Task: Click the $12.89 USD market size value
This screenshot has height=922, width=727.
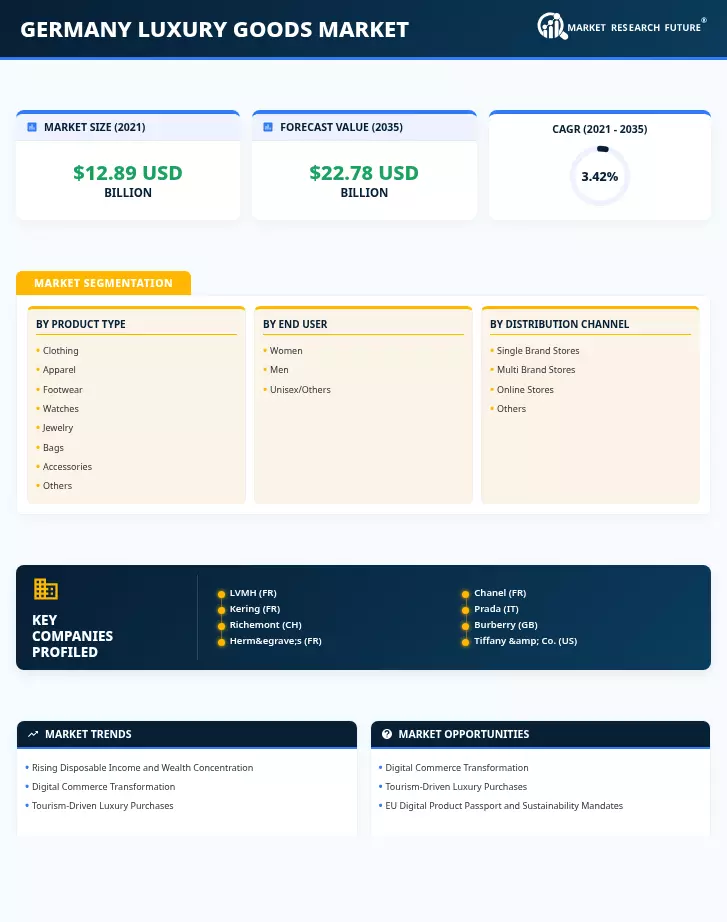Action: coord(128,173)
